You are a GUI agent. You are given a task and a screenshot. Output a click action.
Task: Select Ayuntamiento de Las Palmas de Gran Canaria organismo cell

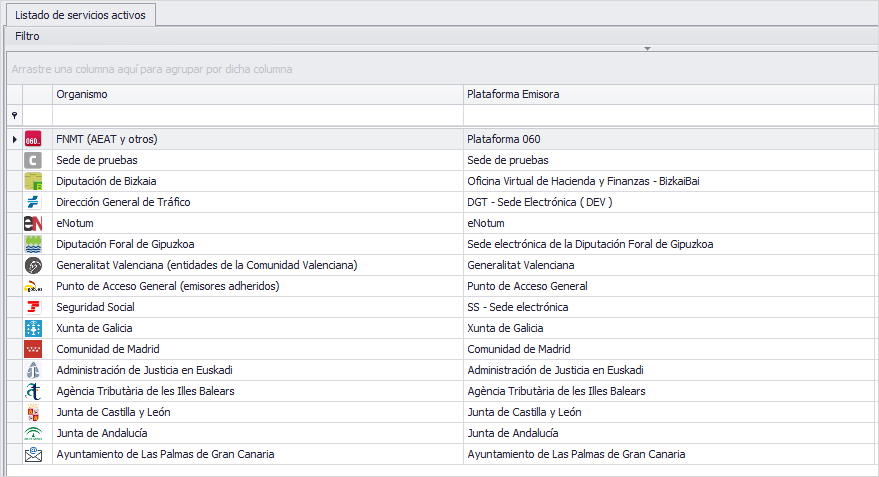coord(258,455)
